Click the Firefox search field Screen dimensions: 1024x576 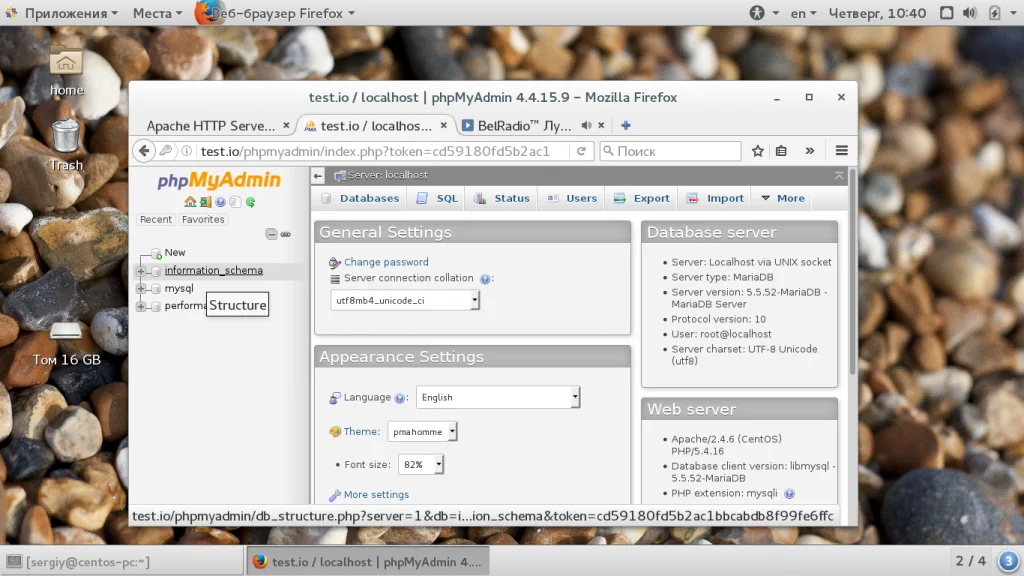click(671, 151)
